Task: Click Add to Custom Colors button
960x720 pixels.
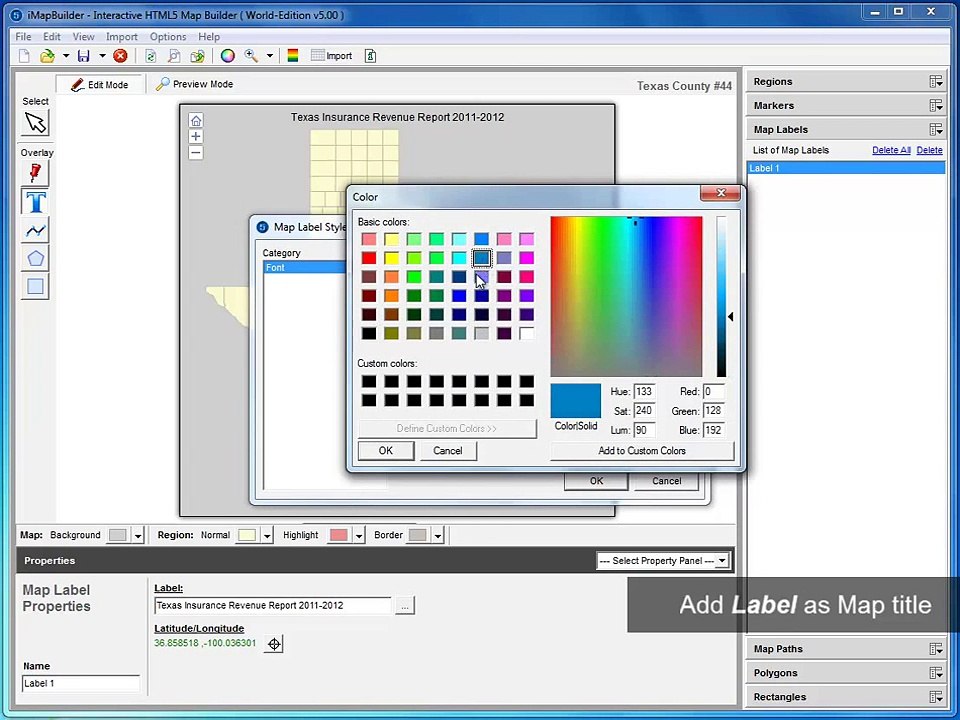Action: (x=642, y=451)
